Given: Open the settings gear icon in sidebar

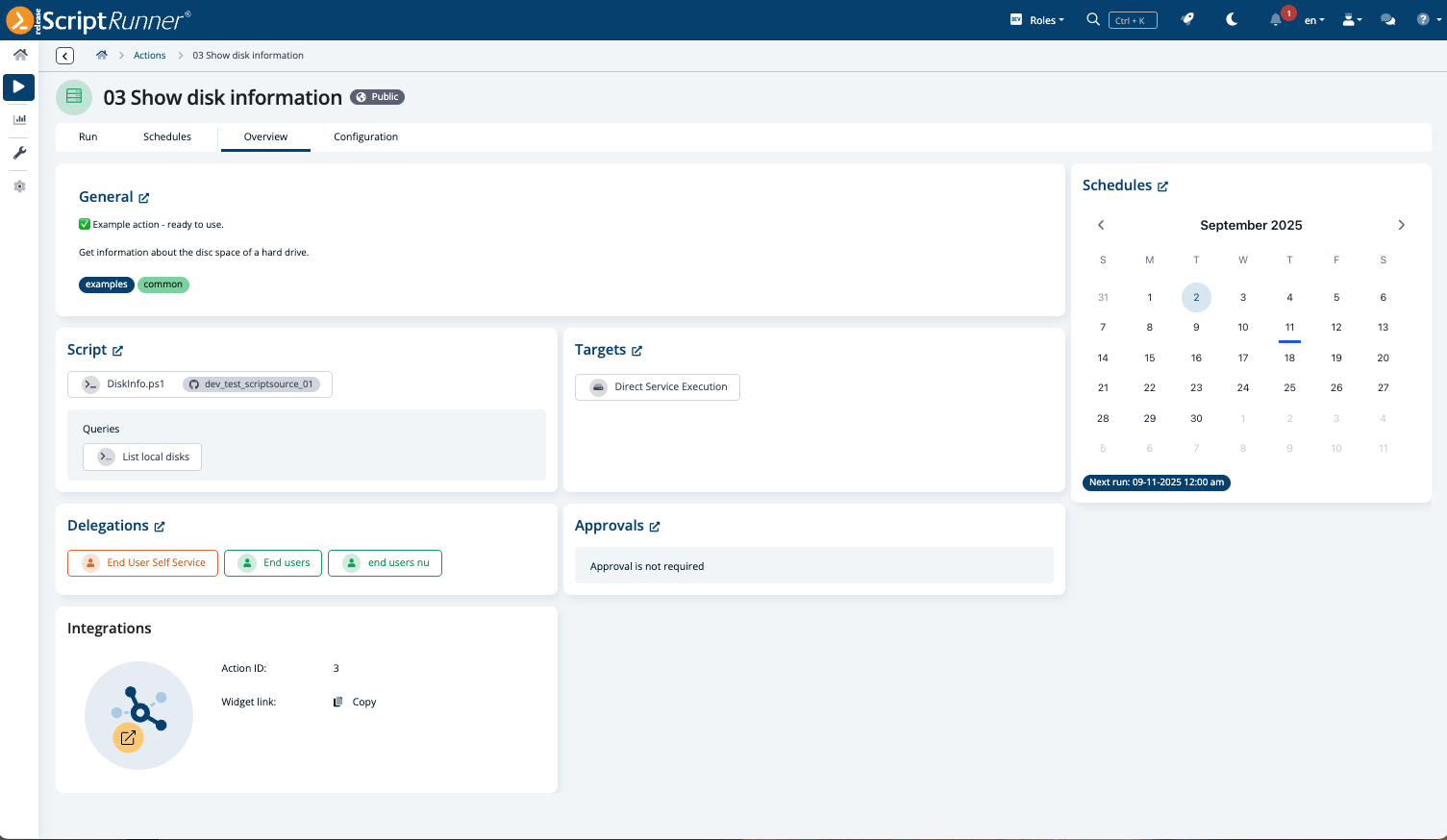Looking at the screenshot, I should coord(19,186).
